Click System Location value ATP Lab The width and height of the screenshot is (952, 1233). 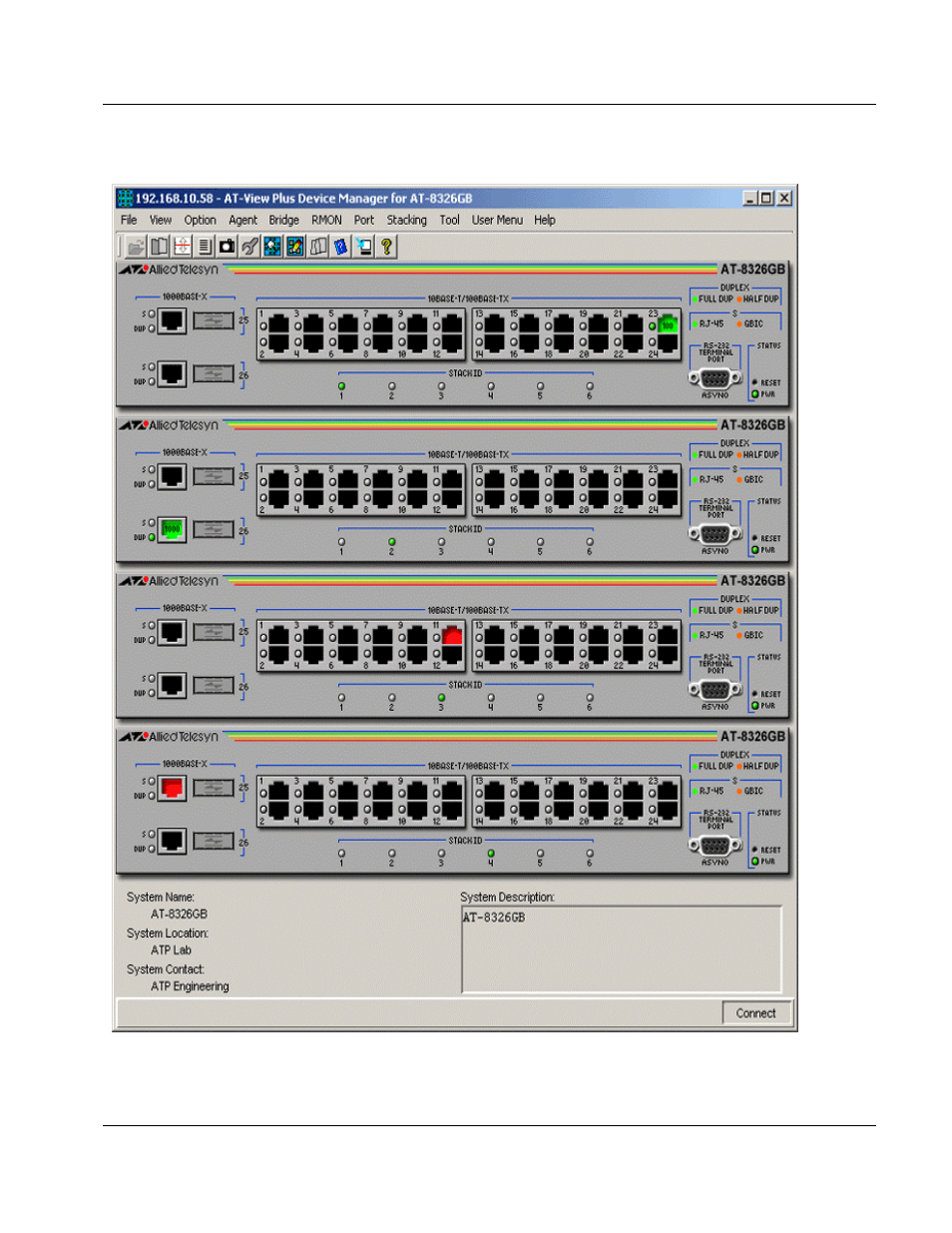pos(171,949)
